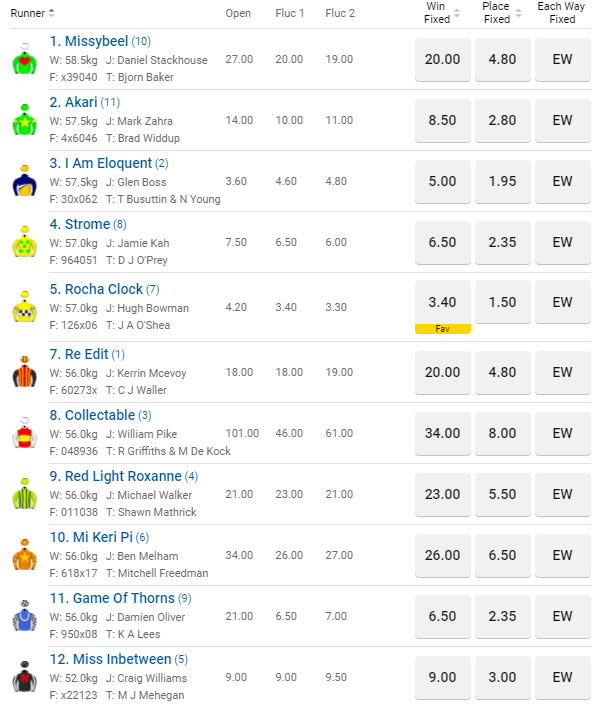Sort by Place Fixed column arrows
The width and height of the screenshot is (600, 705).
pos(517,13)
